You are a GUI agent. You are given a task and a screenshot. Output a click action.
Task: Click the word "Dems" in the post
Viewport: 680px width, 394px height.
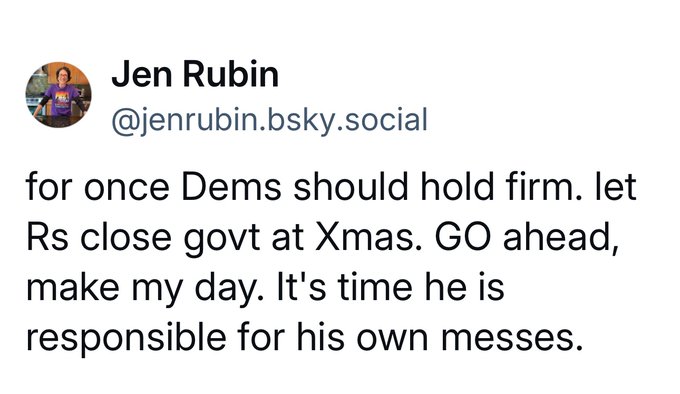pyautogui.click(x=232, y=187)
